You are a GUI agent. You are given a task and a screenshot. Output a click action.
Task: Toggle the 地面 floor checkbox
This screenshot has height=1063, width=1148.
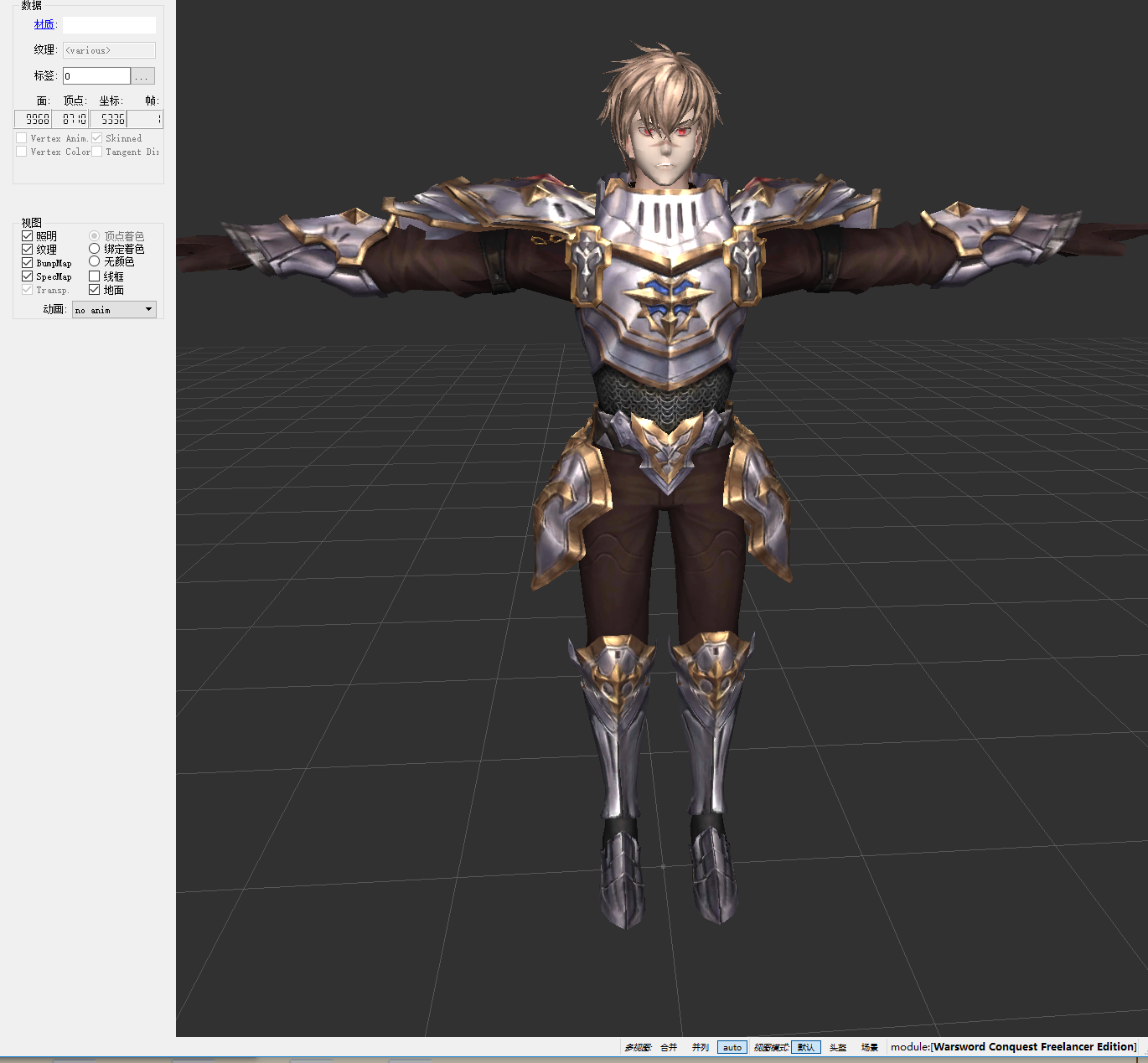tap(94, 290)
